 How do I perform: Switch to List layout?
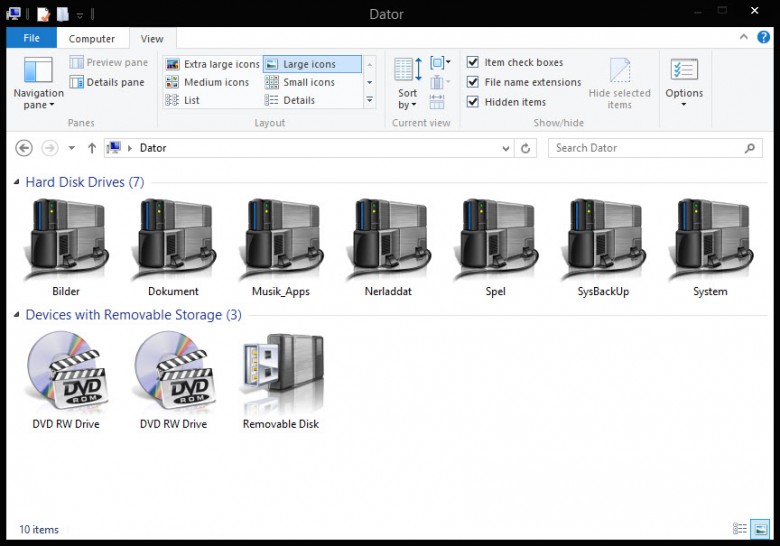[x=183, y=100]
